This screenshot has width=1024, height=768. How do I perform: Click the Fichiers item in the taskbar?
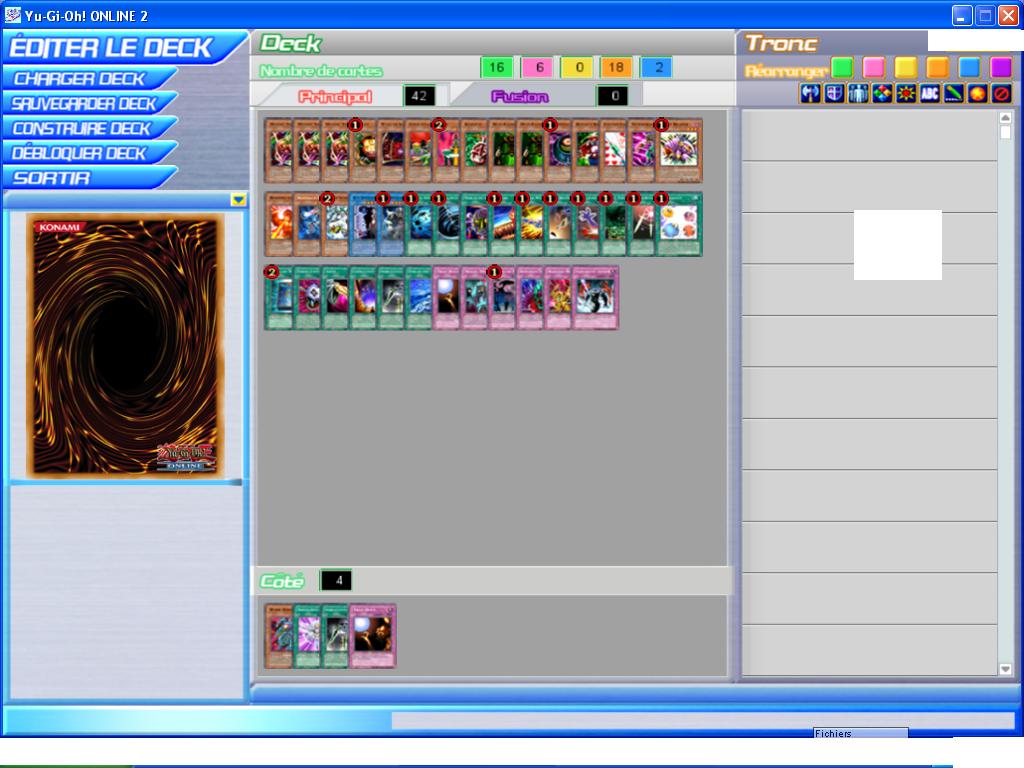[860, 733]
